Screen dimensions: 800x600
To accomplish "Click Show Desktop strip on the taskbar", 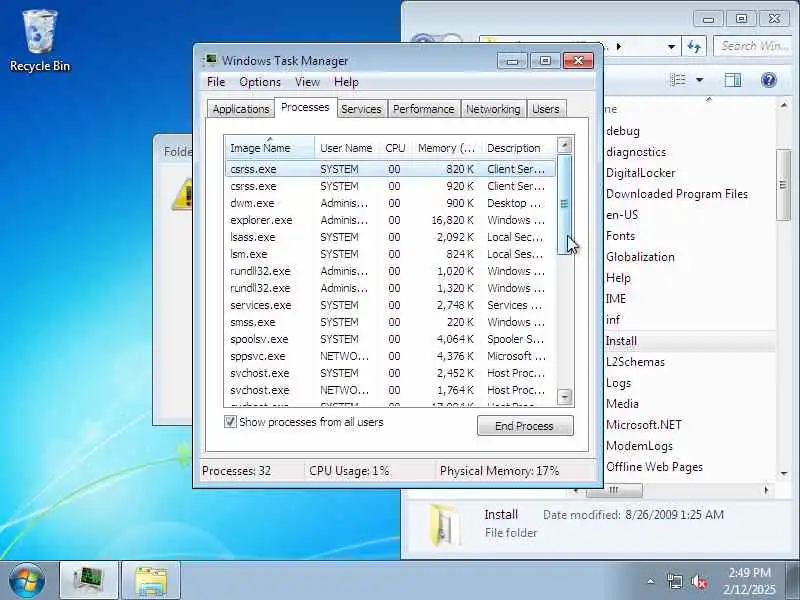I will [793, 581].
